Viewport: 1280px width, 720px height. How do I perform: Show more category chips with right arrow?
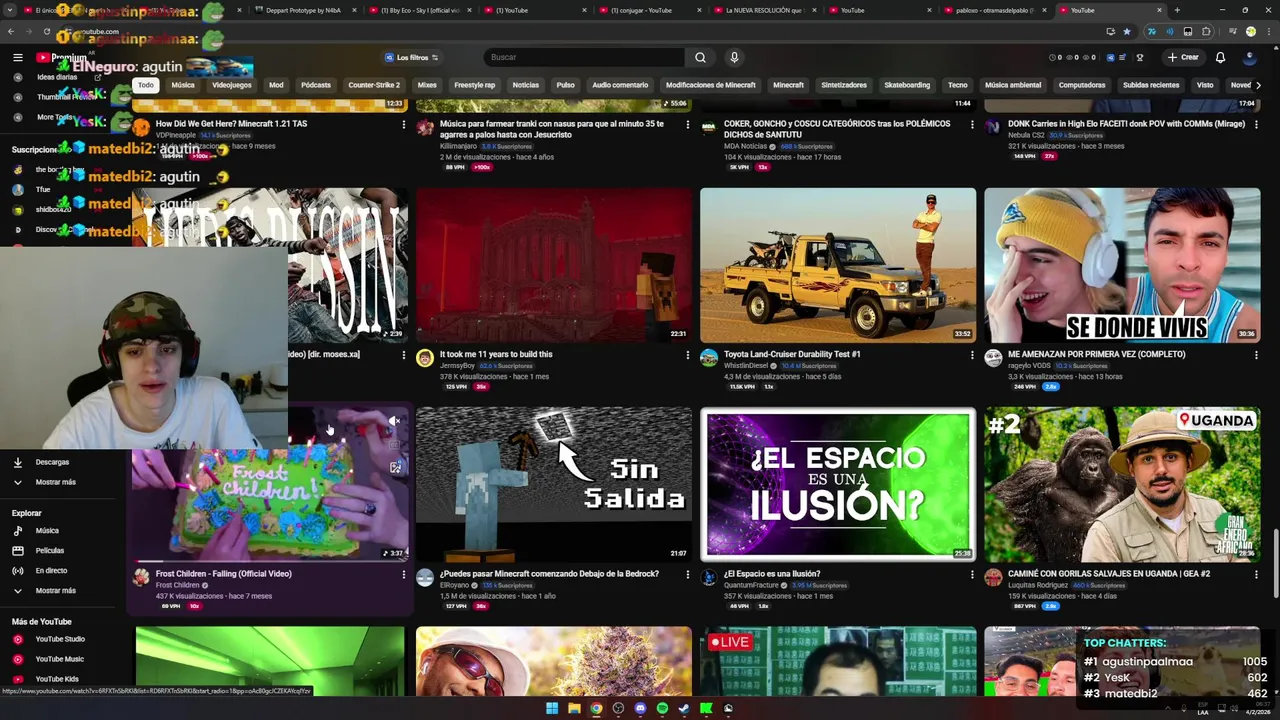1258,85
